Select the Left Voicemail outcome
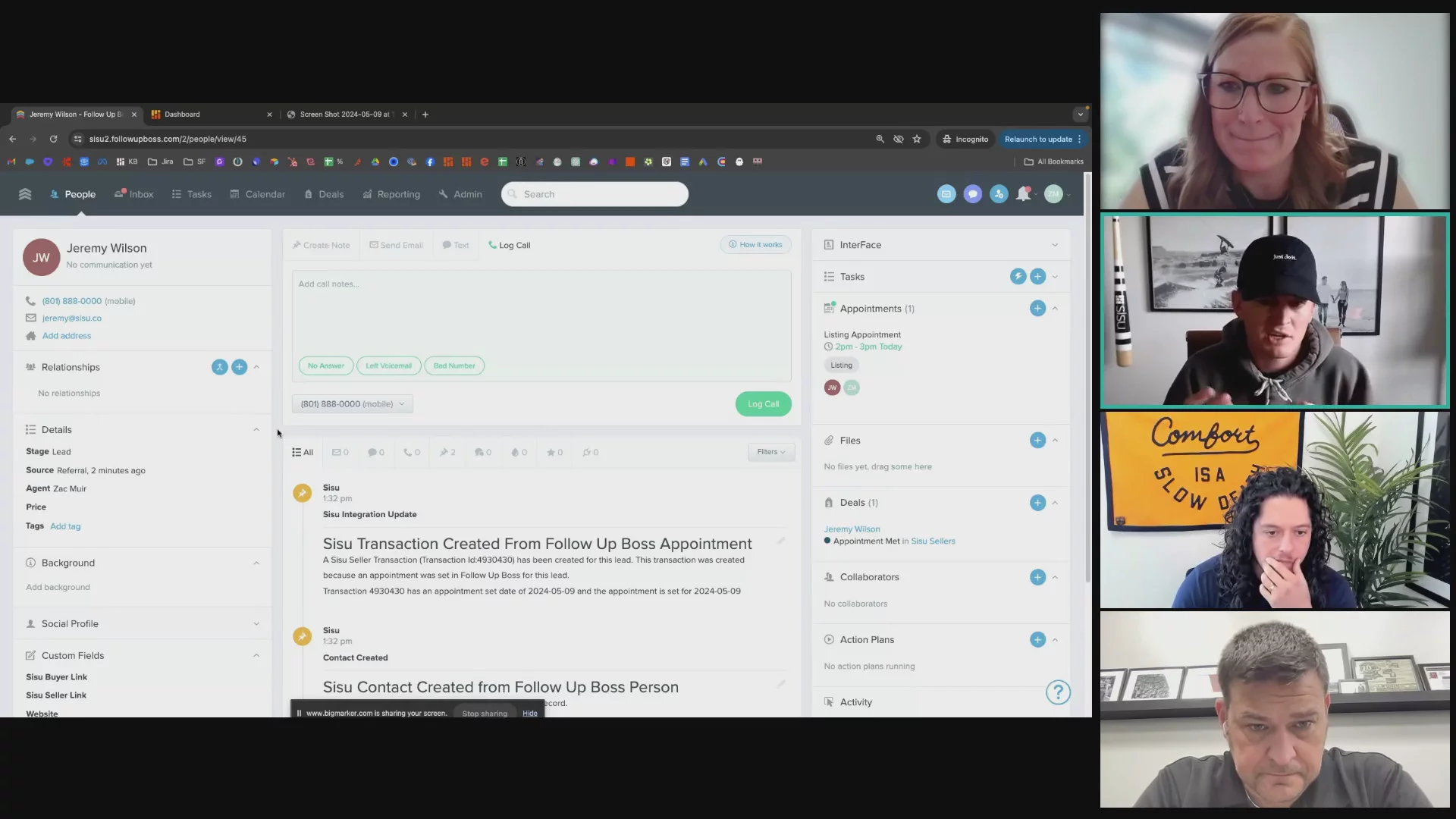 click(x=388, y=366)
